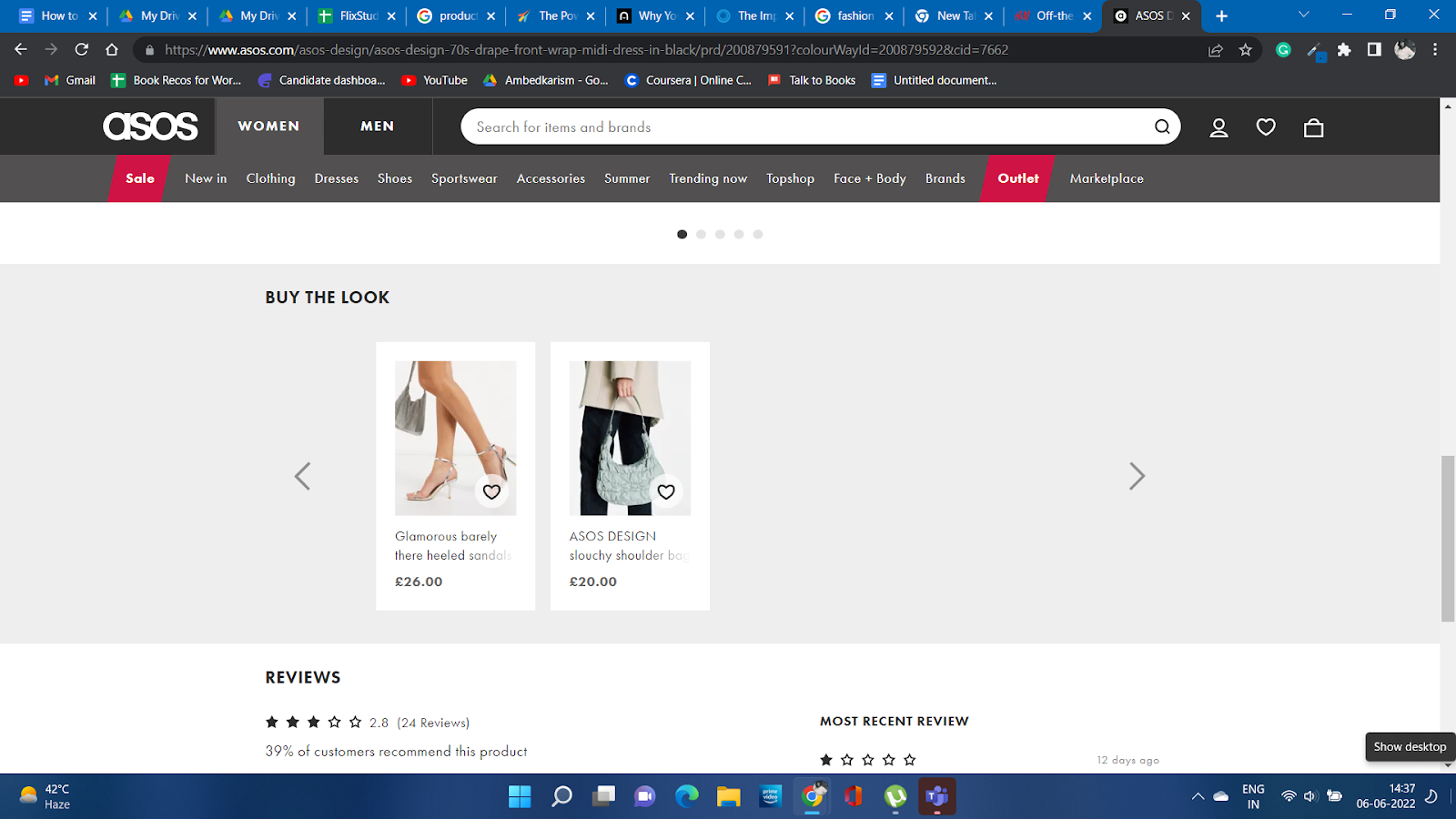Open saved items heart in header

pos(1266,127)
